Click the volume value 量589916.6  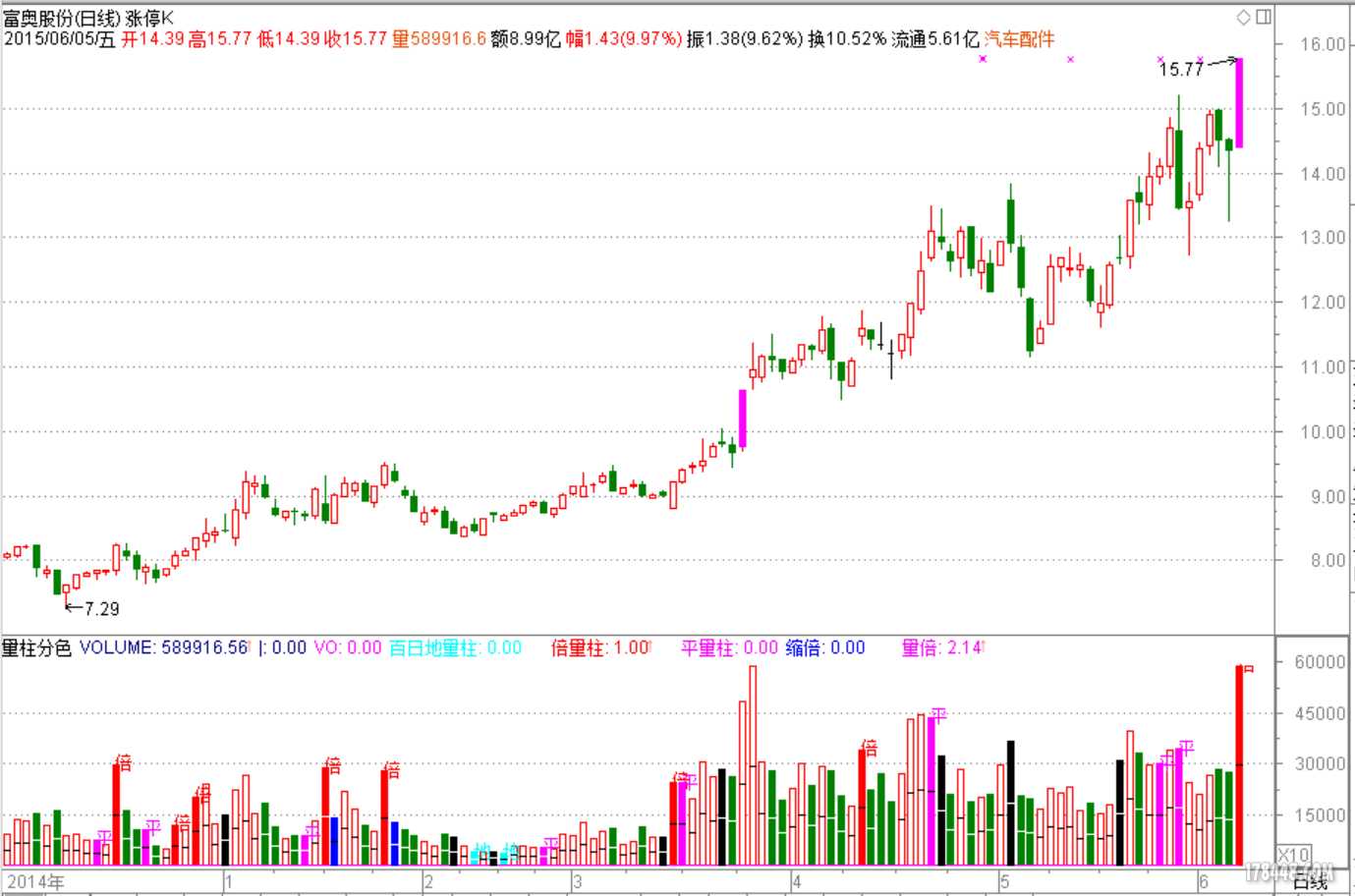(x=439, y=39)
